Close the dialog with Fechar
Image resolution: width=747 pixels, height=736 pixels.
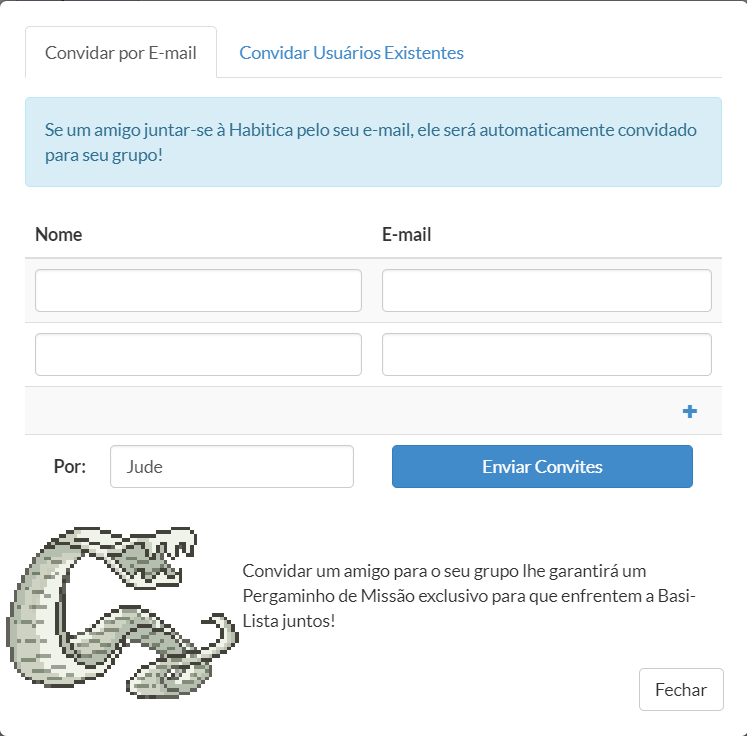[680, 689]
